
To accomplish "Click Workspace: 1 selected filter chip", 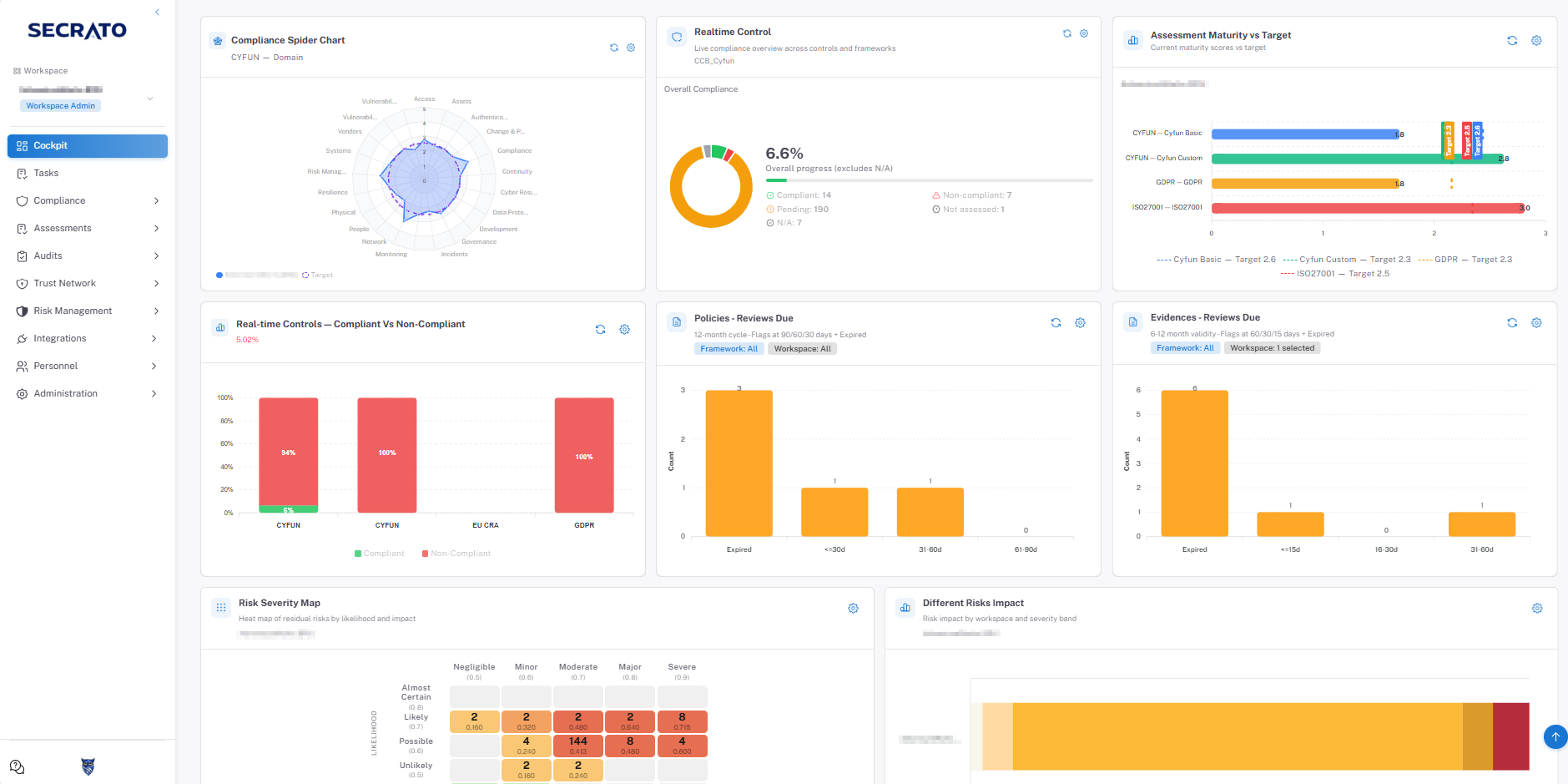I will point(1272,348).
